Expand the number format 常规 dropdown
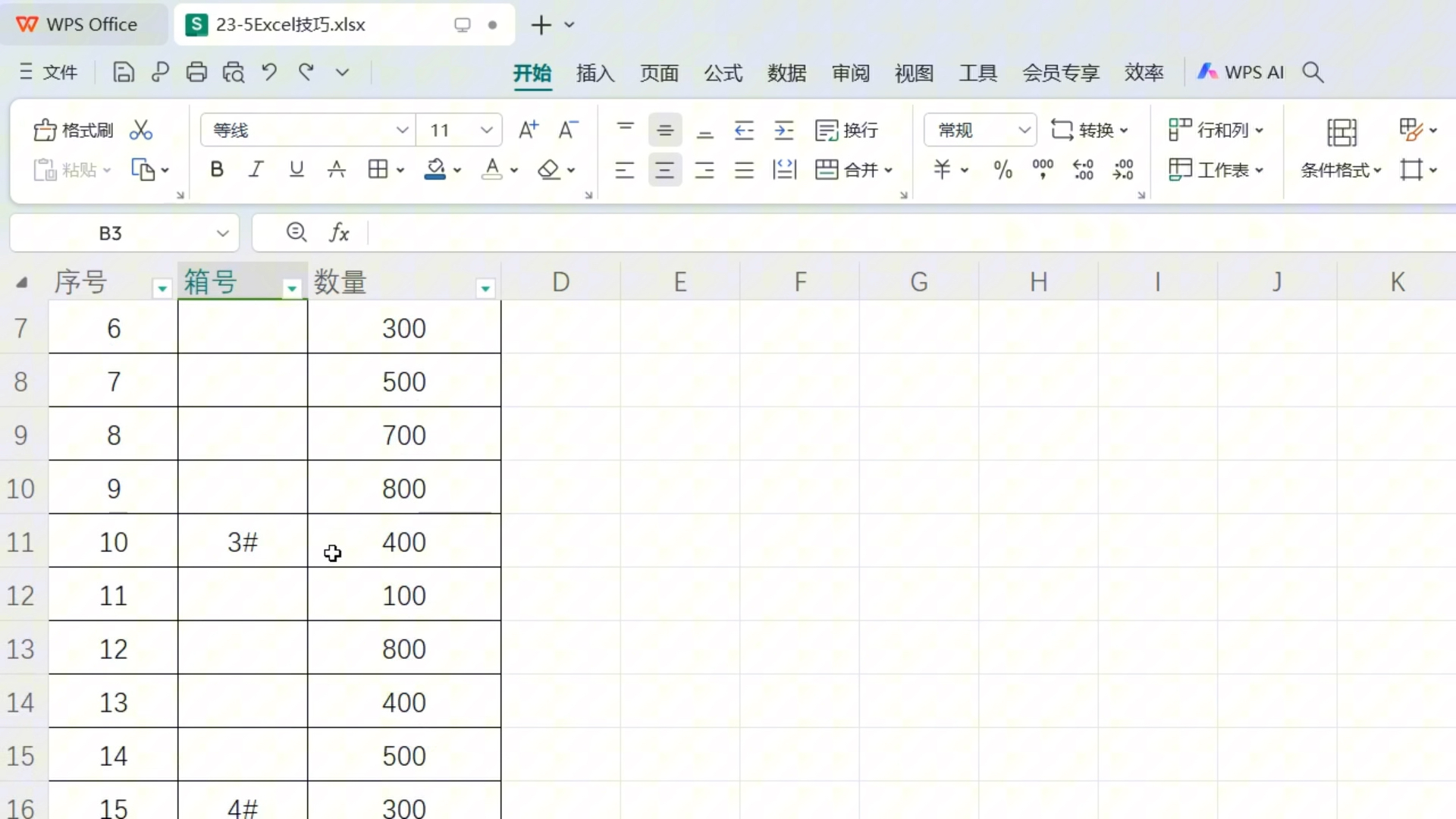This screenshot has height=819, width=1456. 1024,130
